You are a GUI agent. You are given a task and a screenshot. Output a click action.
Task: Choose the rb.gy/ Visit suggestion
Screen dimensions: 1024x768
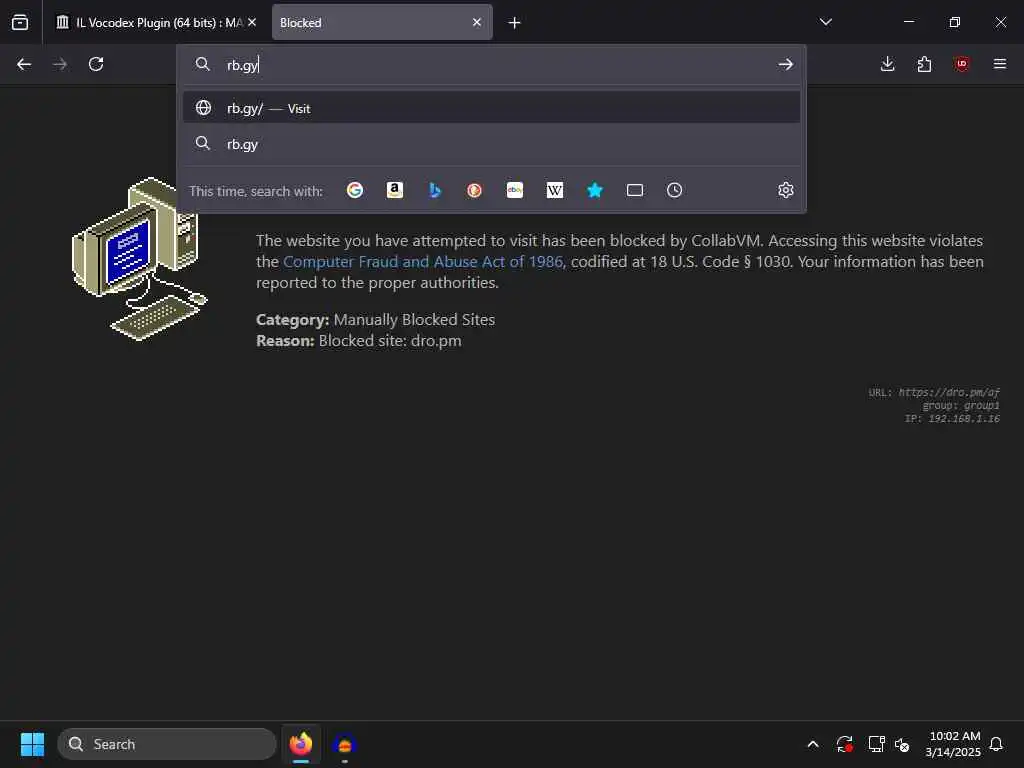[x=491, y=108]
